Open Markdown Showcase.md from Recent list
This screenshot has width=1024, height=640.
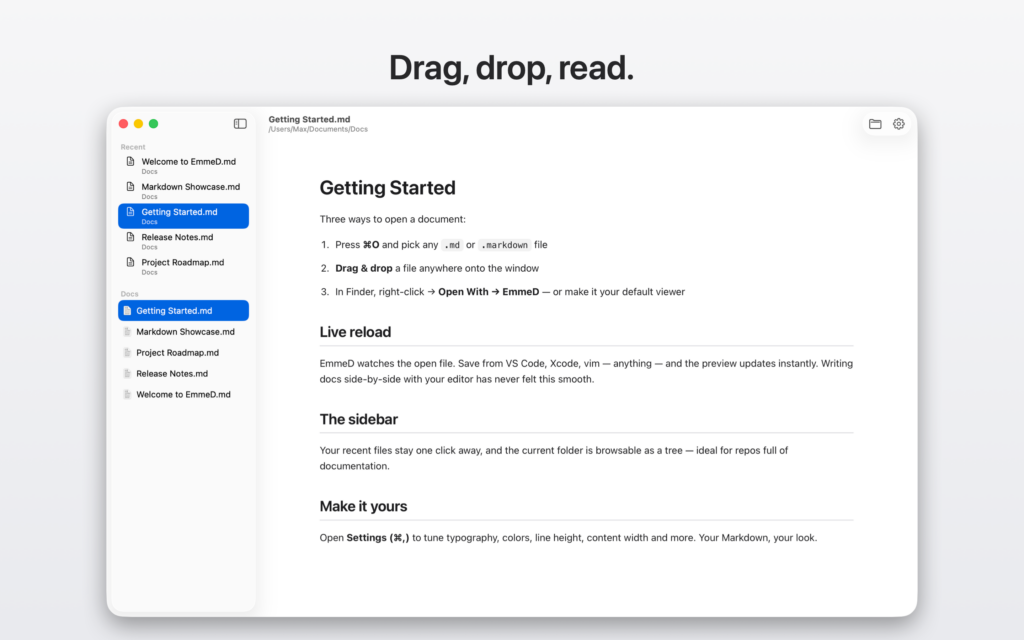(184, 191)
